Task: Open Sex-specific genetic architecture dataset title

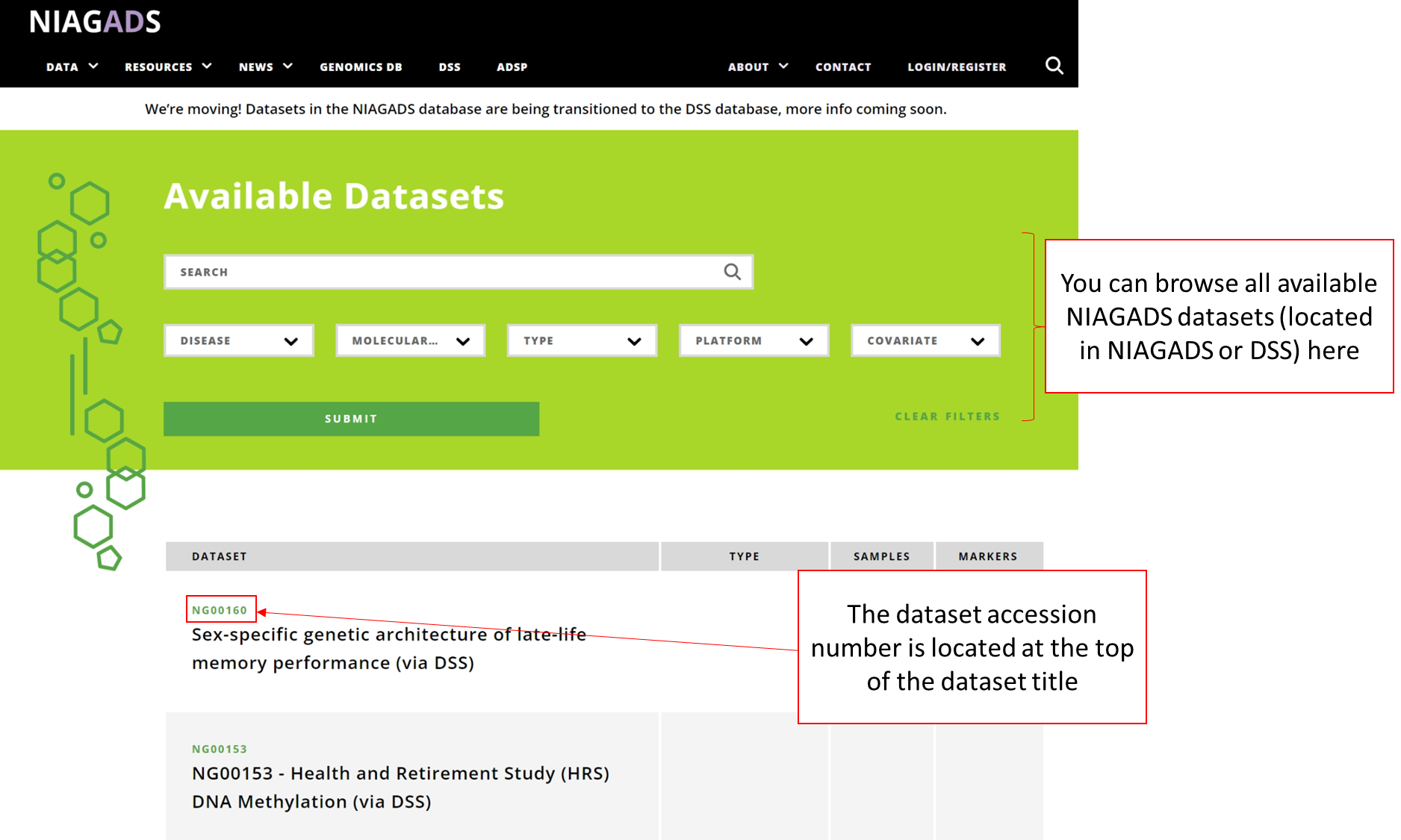Action: pyautogui.click(x=389, y=648)
